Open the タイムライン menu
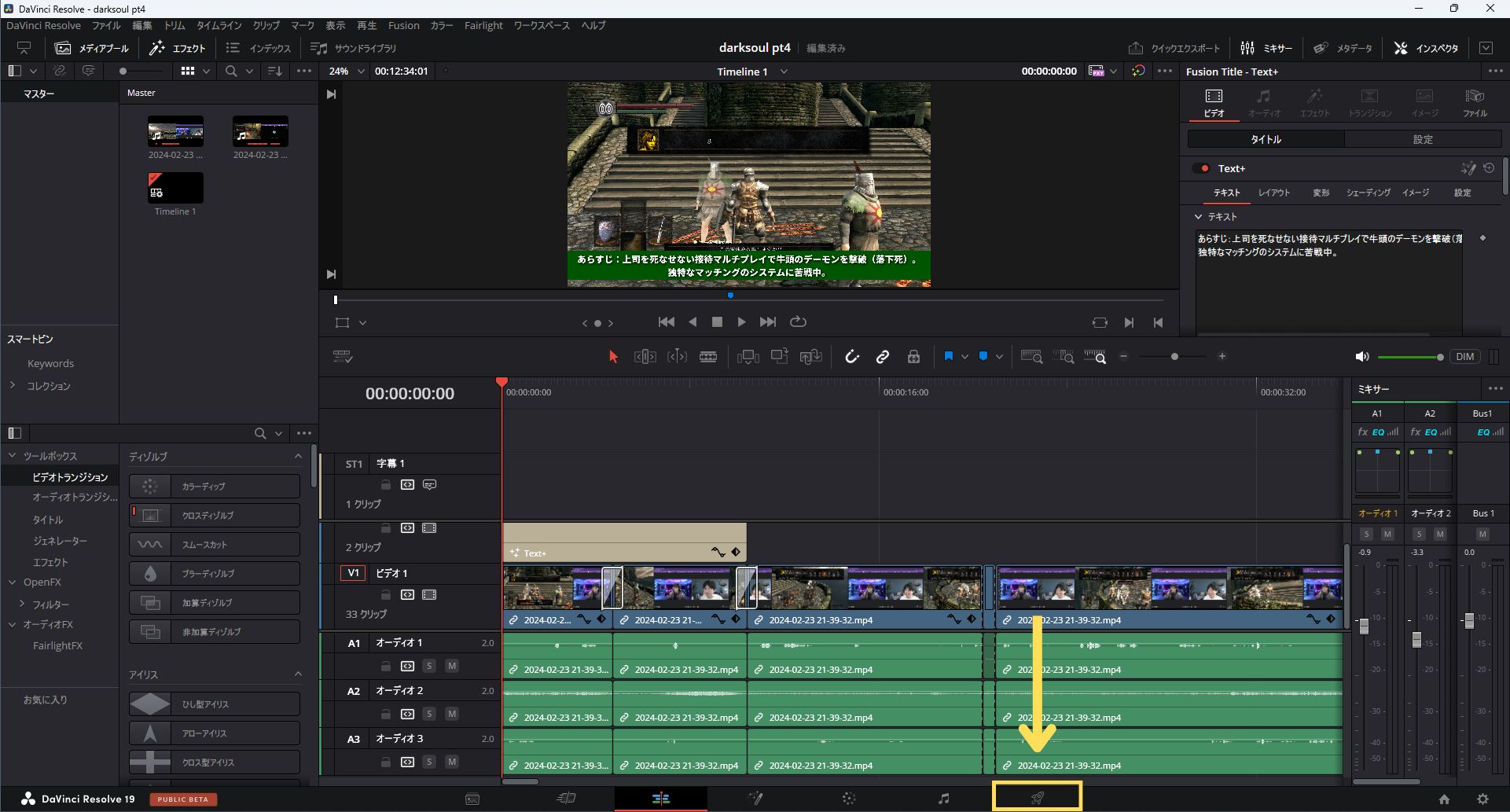 point(219,25)
